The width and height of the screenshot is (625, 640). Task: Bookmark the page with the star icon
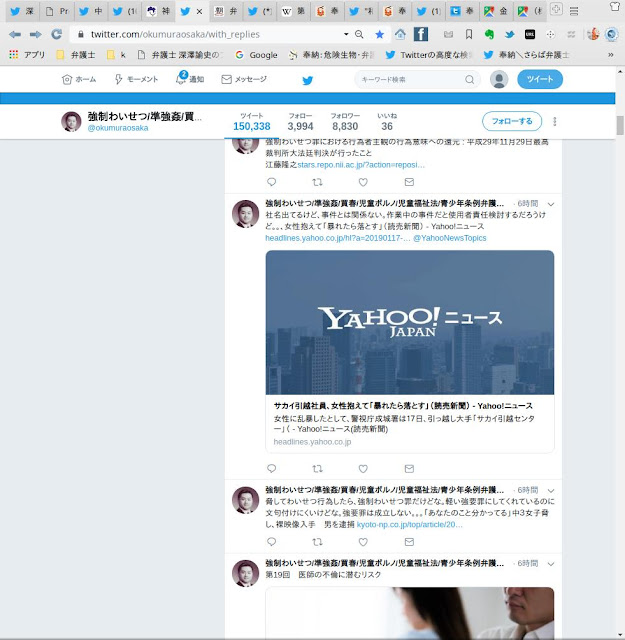(x=380, y=35)
